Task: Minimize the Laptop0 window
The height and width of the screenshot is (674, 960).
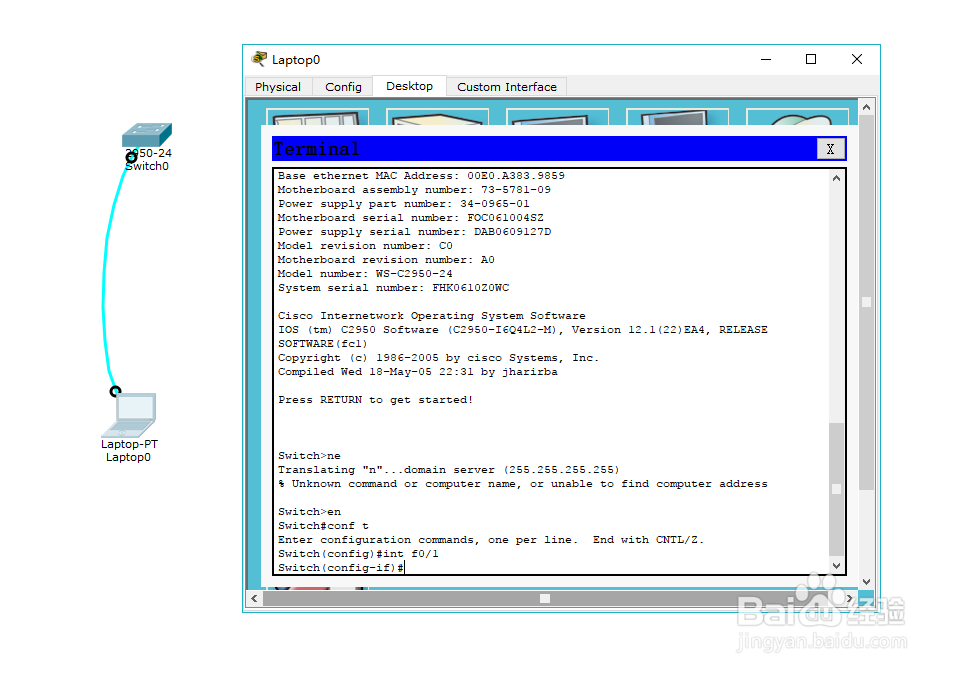Action: click(766, 59)
